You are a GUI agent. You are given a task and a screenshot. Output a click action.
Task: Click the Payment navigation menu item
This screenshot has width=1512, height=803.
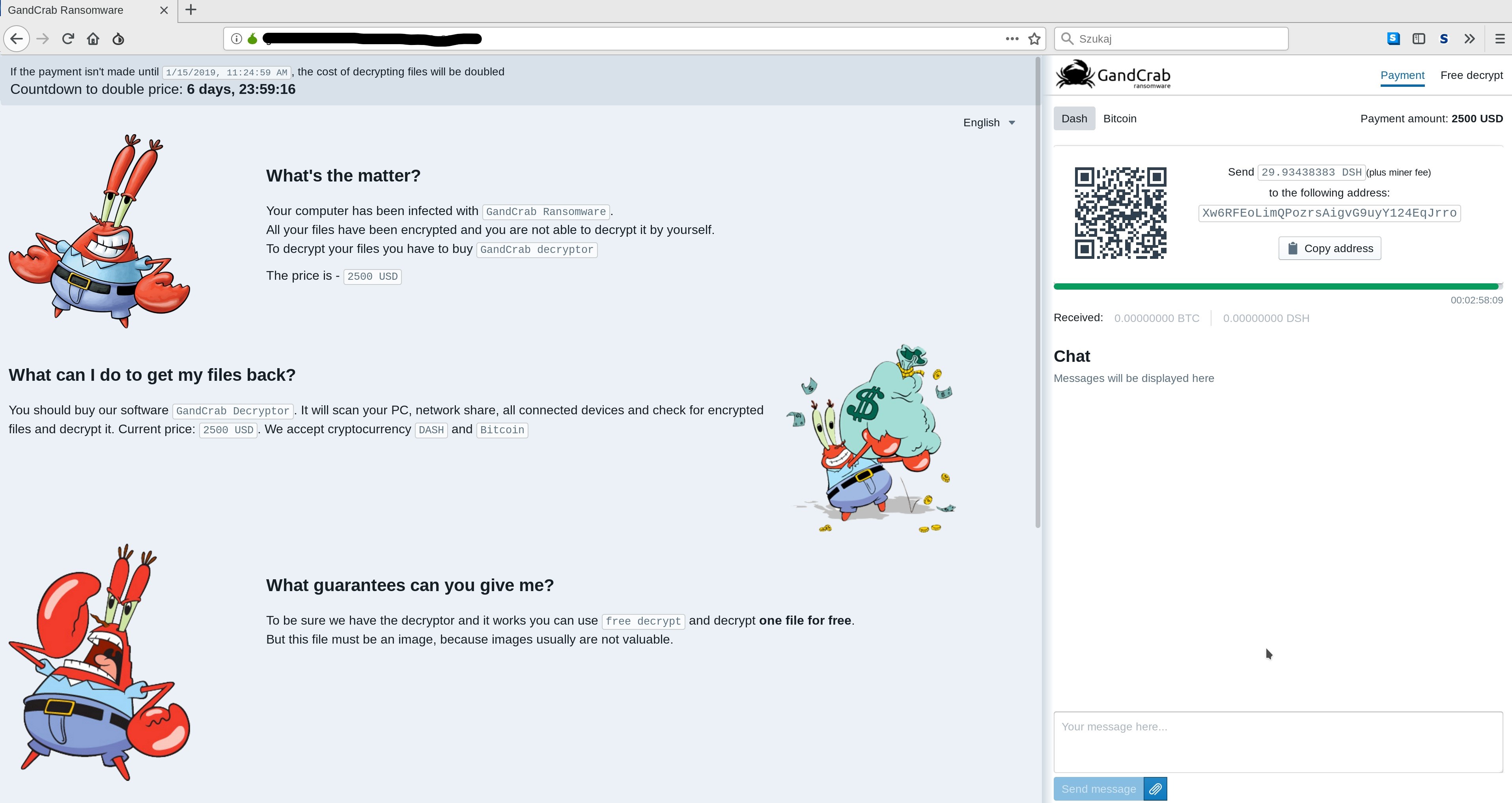pos(1402,75)
